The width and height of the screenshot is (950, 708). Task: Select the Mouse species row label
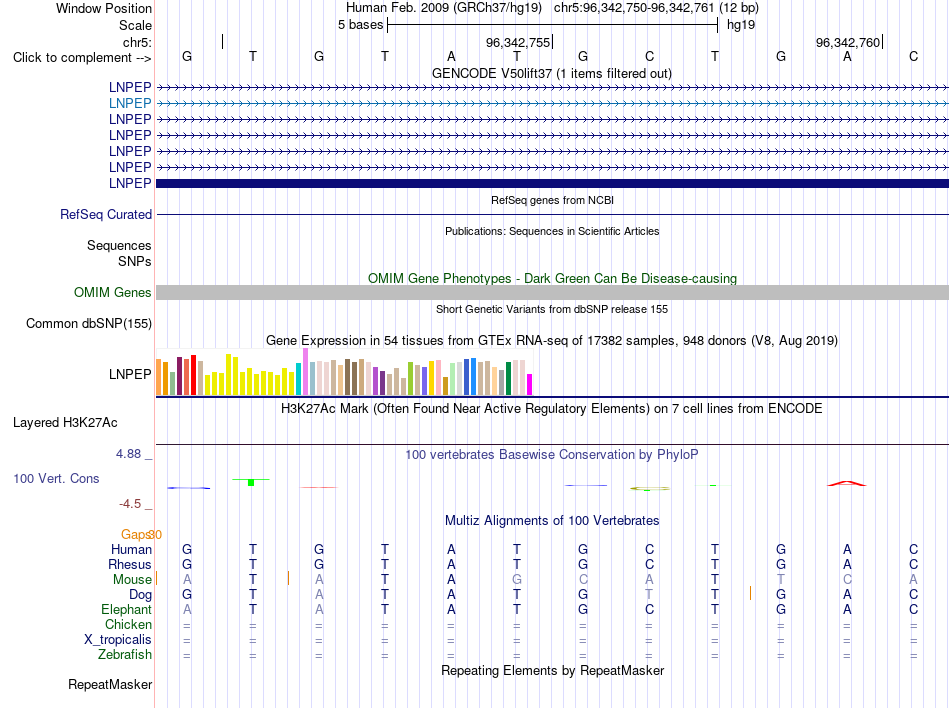pyautogui.click(x=132, y=580)
